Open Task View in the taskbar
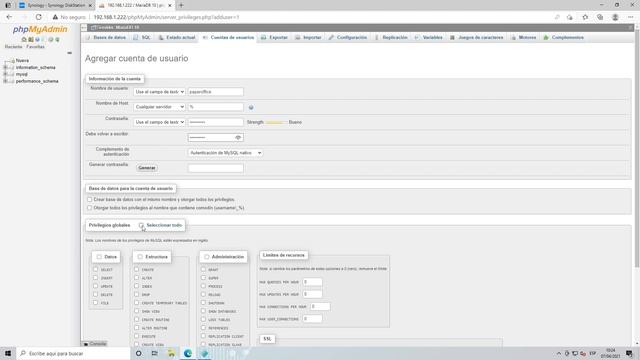 coord(155,353)
